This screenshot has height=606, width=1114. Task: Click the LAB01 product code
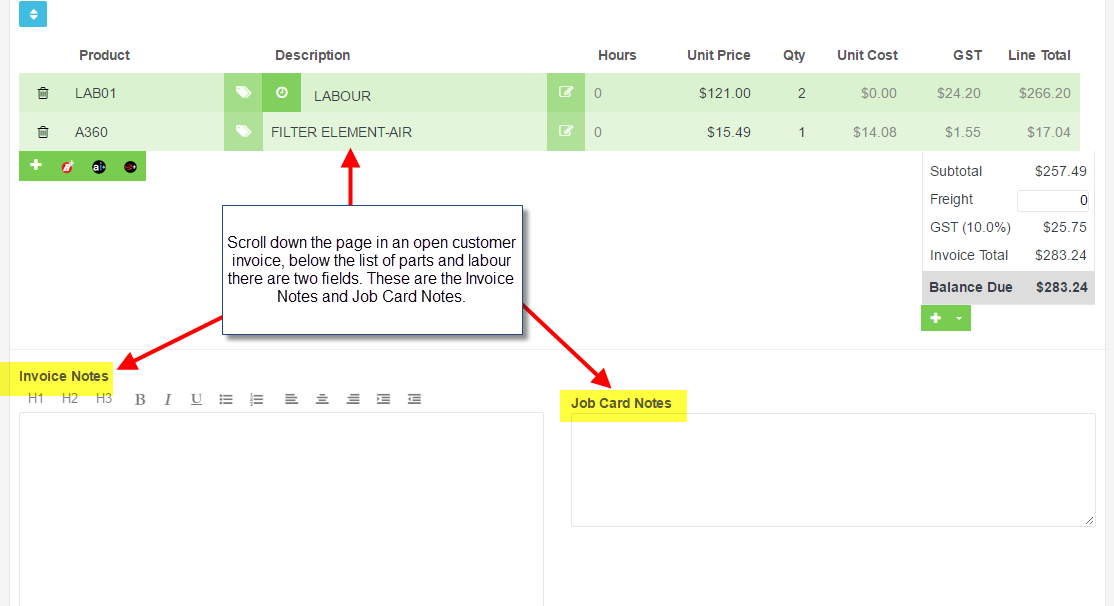coord(95,93)
